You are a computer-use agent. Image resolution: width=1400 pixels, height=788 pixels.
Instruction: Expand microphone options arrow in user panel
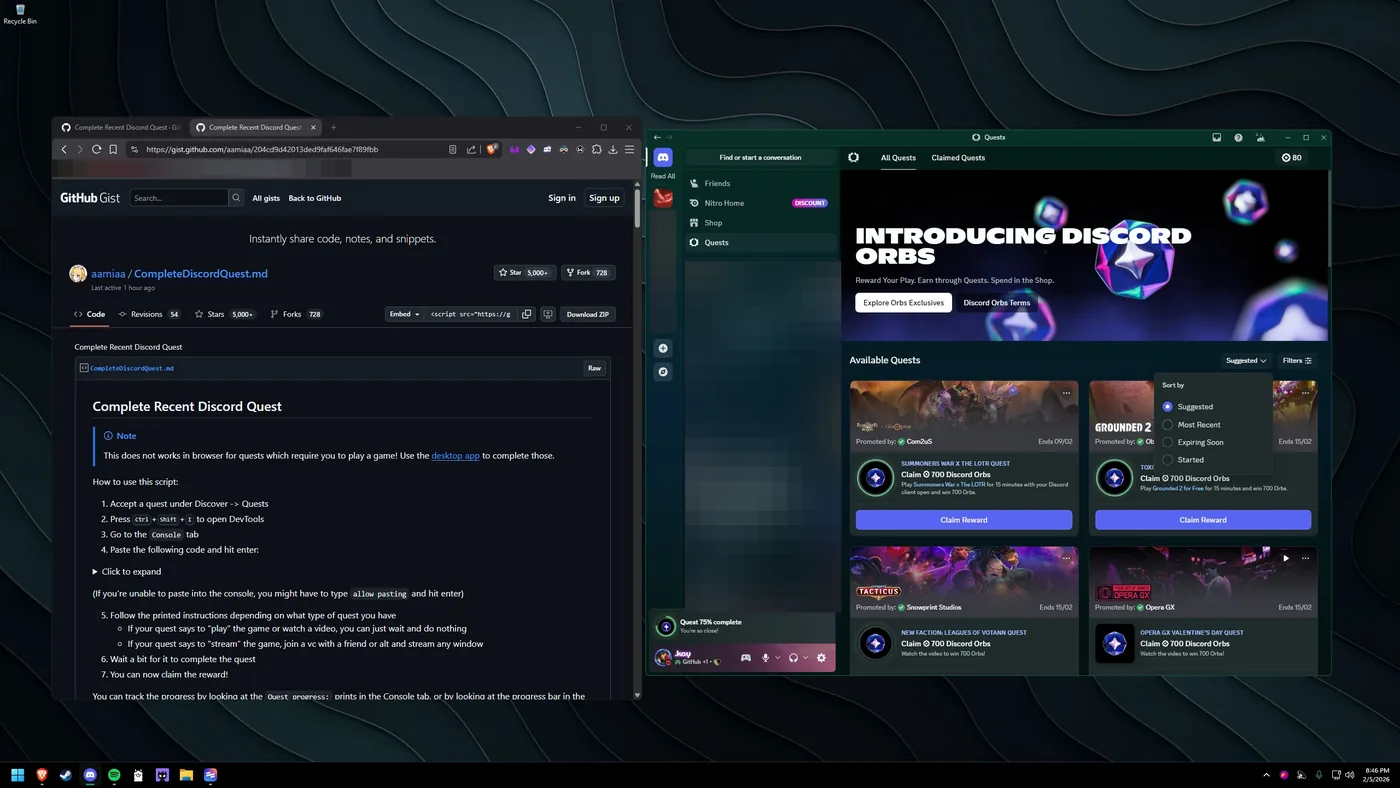pyautogui.click(x=778, y=657)
